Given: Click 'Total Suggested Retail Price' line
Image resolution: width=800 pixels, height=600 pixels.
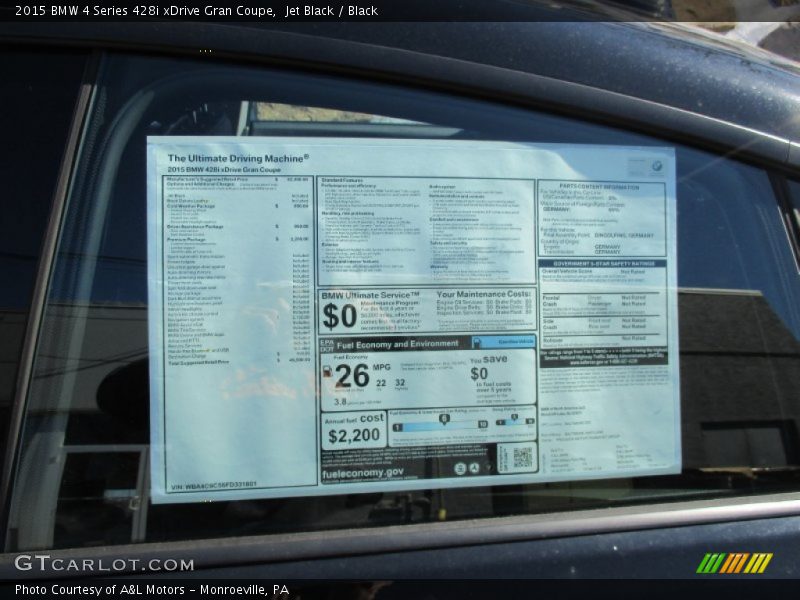Looking at the screenshot, I should 239,362.
